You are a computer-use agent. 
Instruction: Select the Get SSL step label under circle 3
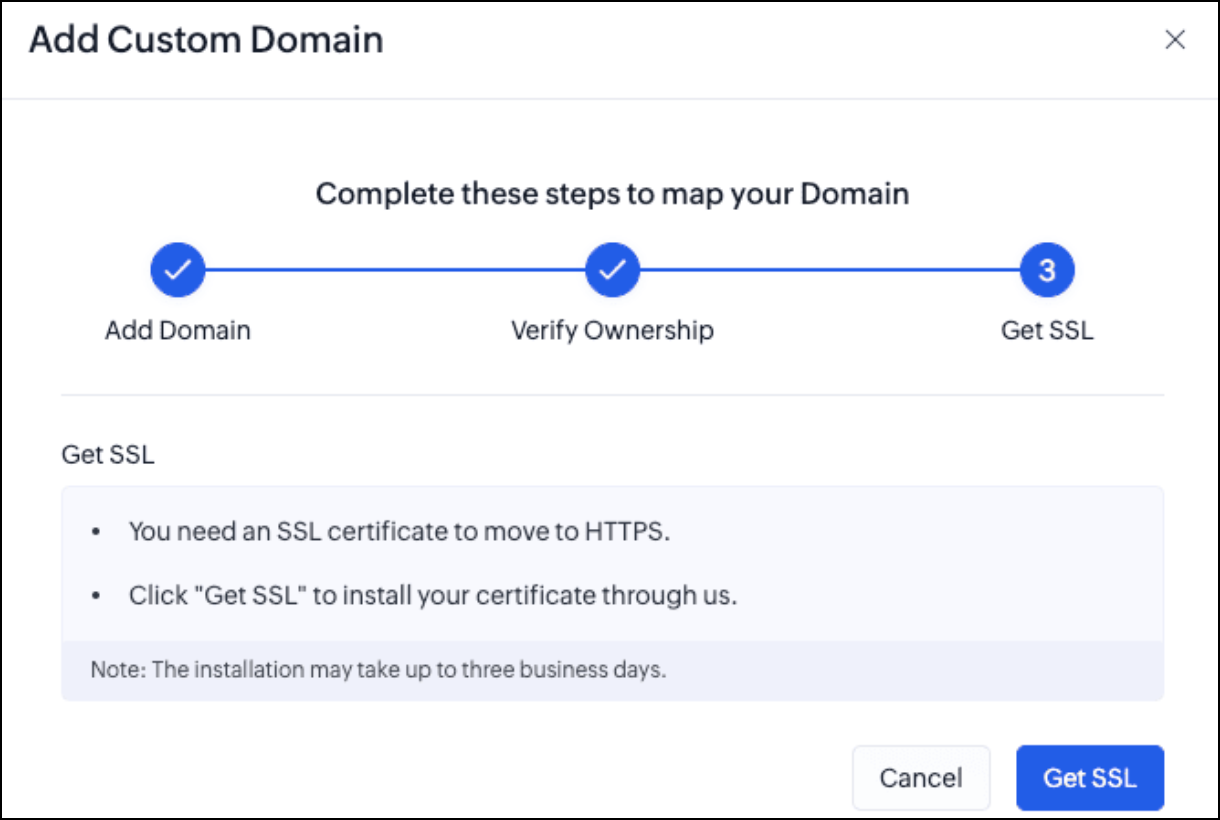coord(1047,330)
